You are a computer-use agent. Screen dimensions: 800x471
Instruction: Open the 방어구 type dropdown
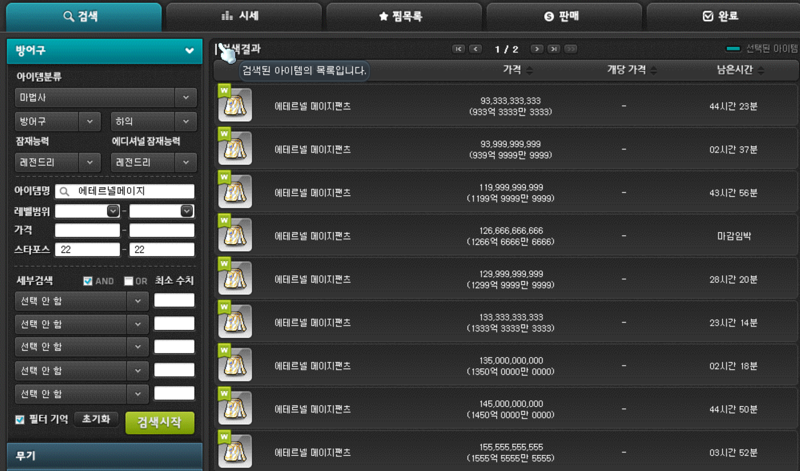57,121
